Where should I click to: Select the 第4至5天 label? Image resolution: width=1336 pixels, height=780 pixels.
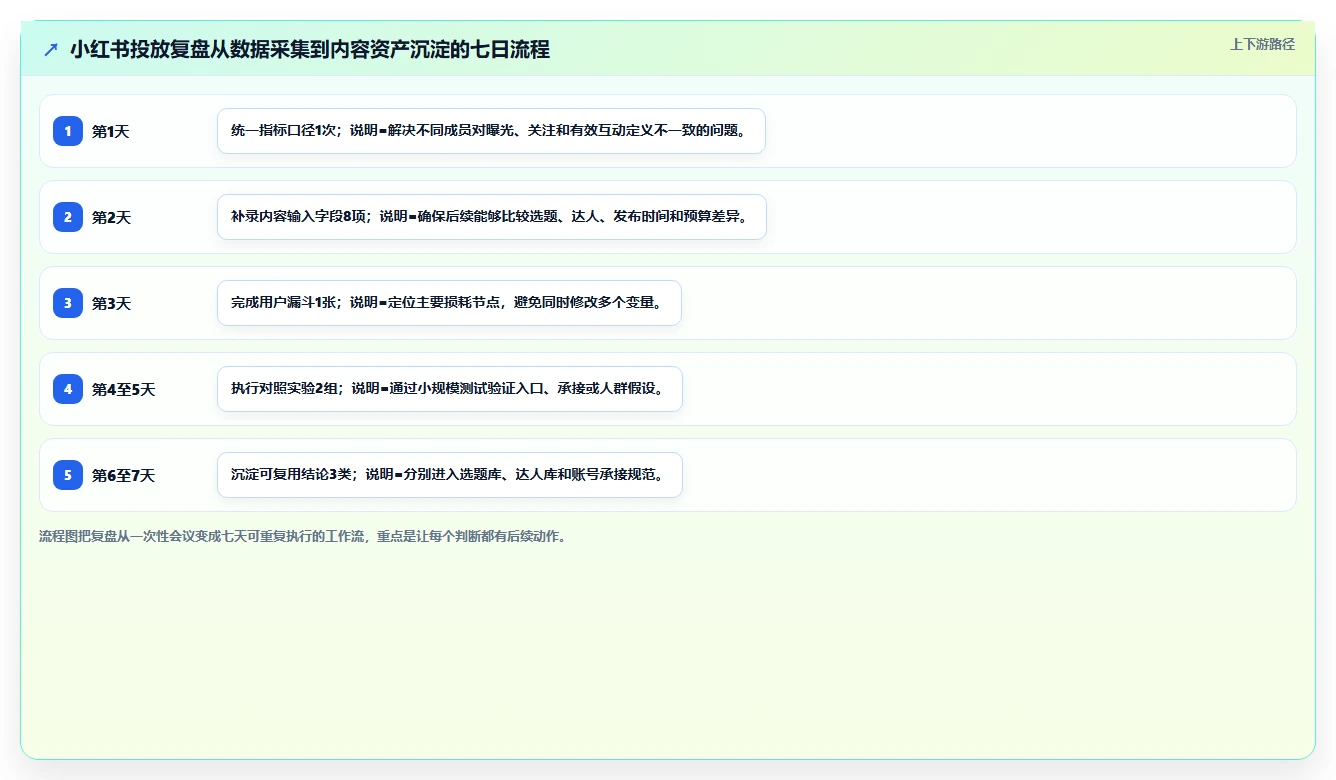click(124, 389)
